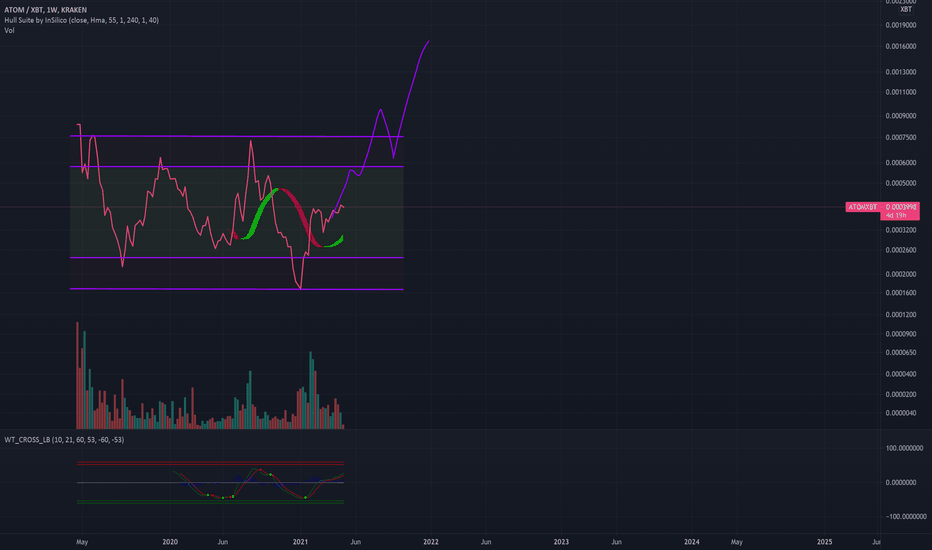Click the 0.0006000 price axis label
Viewport: 932px width, 550px height.
pos(900,163)
